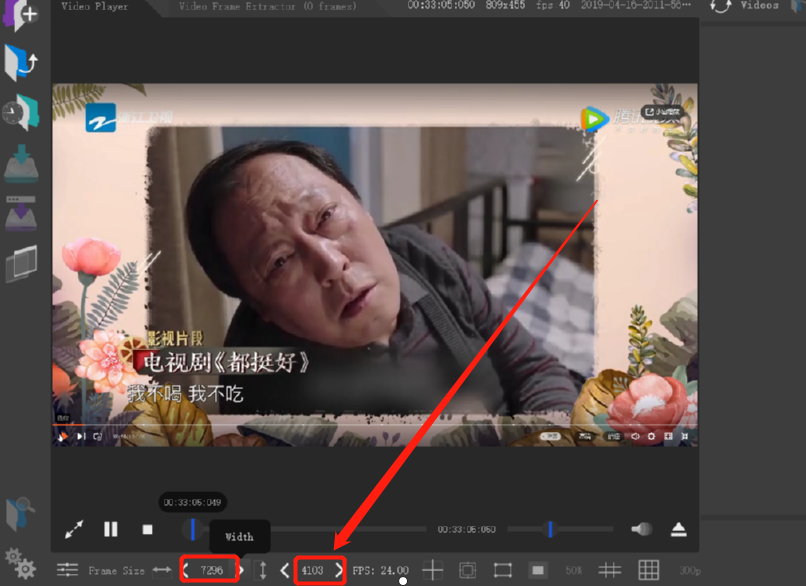
Task: Toggle the hash grid overlay icon
Action: click(610, 570)
